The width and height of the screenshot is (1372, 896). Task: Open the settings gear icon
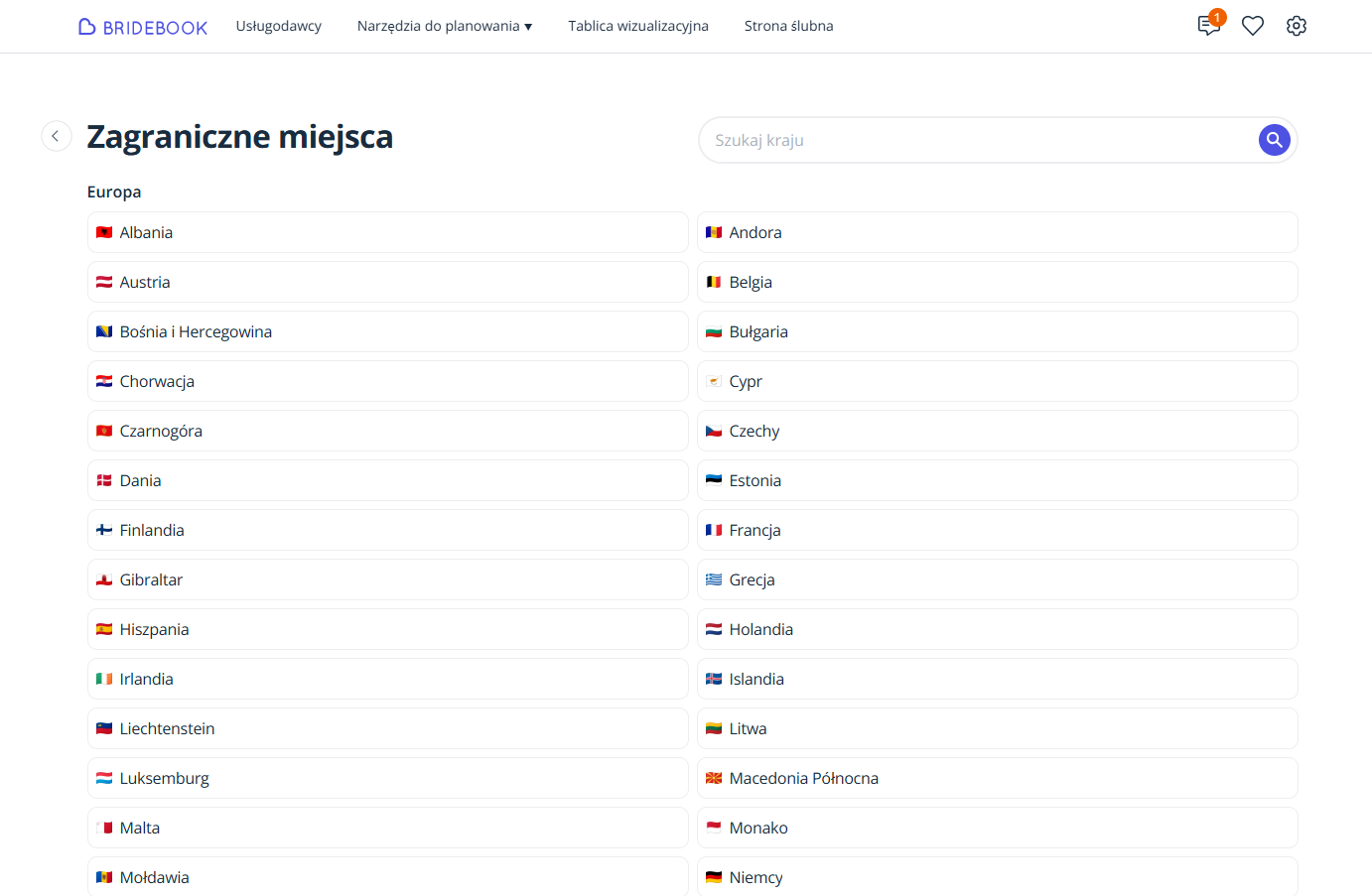1297,26
